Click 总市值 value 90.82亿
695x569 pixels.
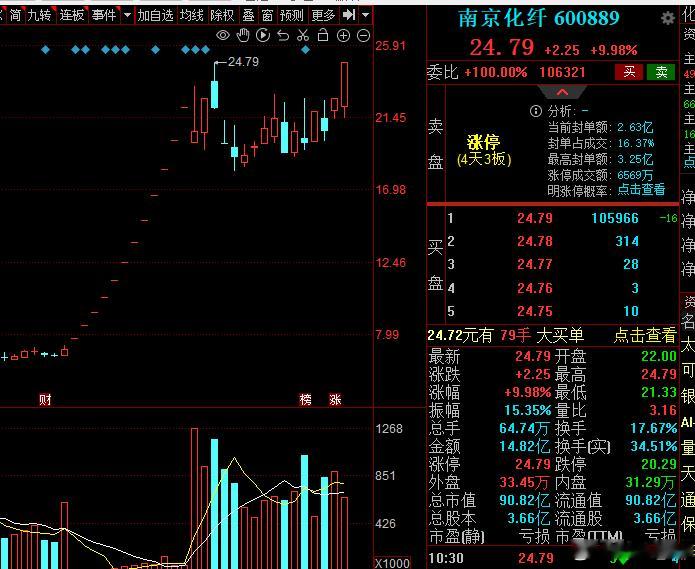pos(524,500)
